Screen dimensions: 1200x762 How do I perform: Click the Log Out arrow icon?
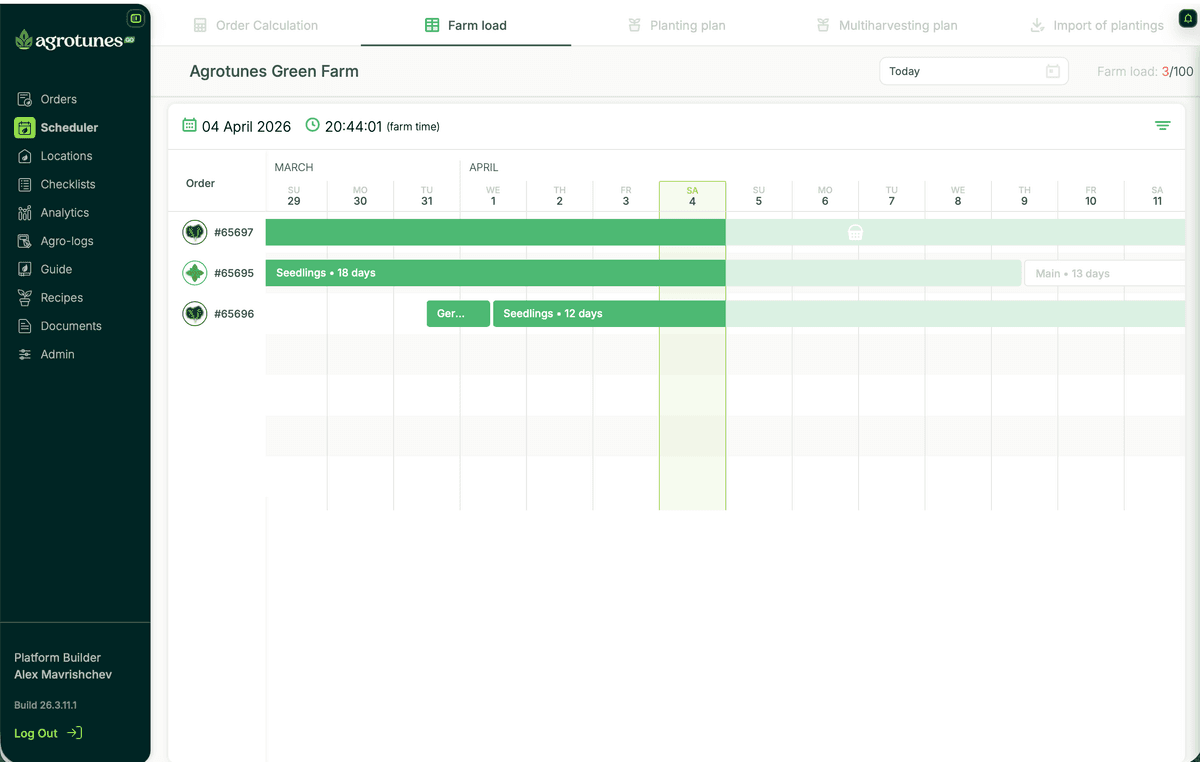75,733
